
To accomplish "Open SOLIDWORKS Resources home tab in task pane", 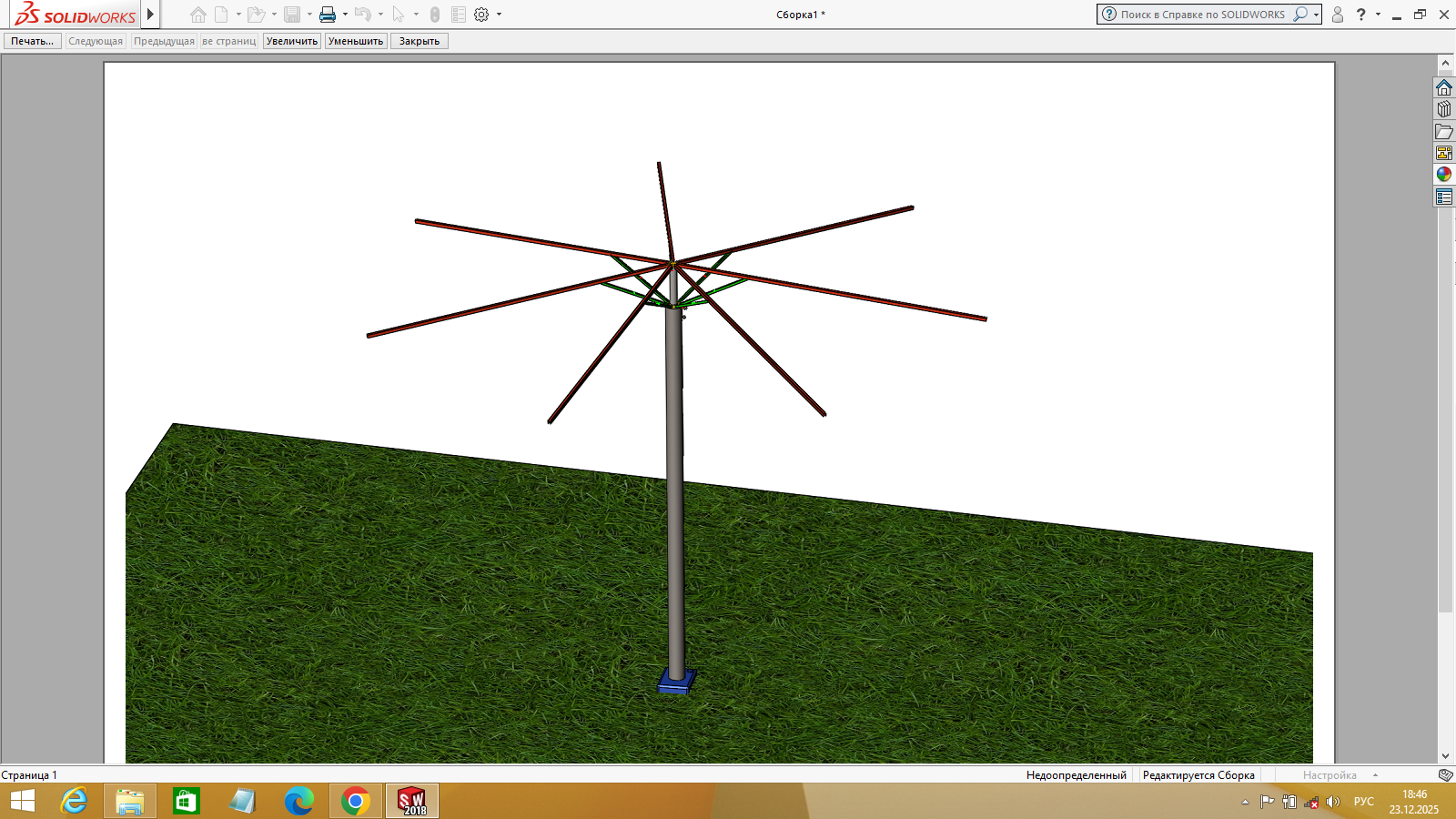I will pyautogui.click(x=1444, y=87).
